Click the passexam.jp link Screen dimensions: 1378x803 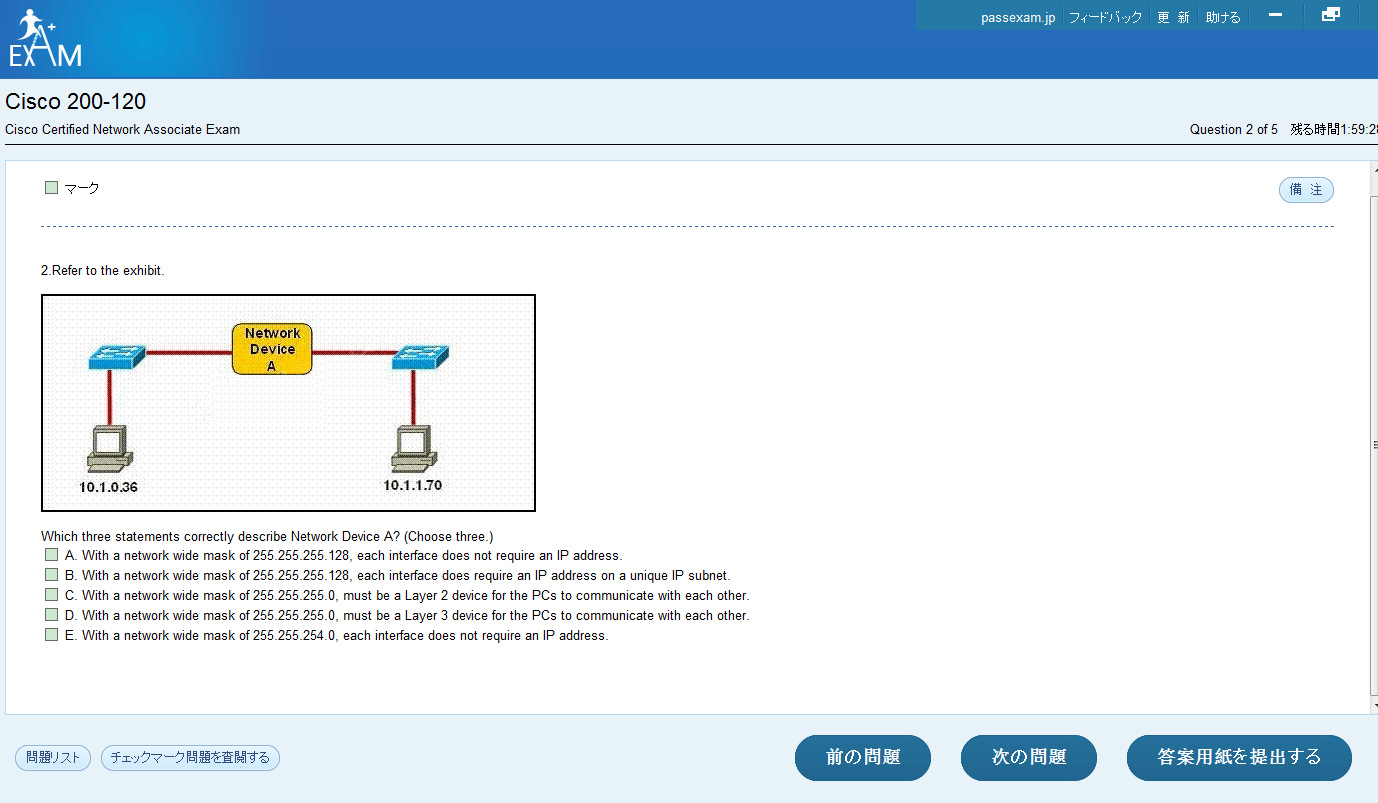[1018, 17]
